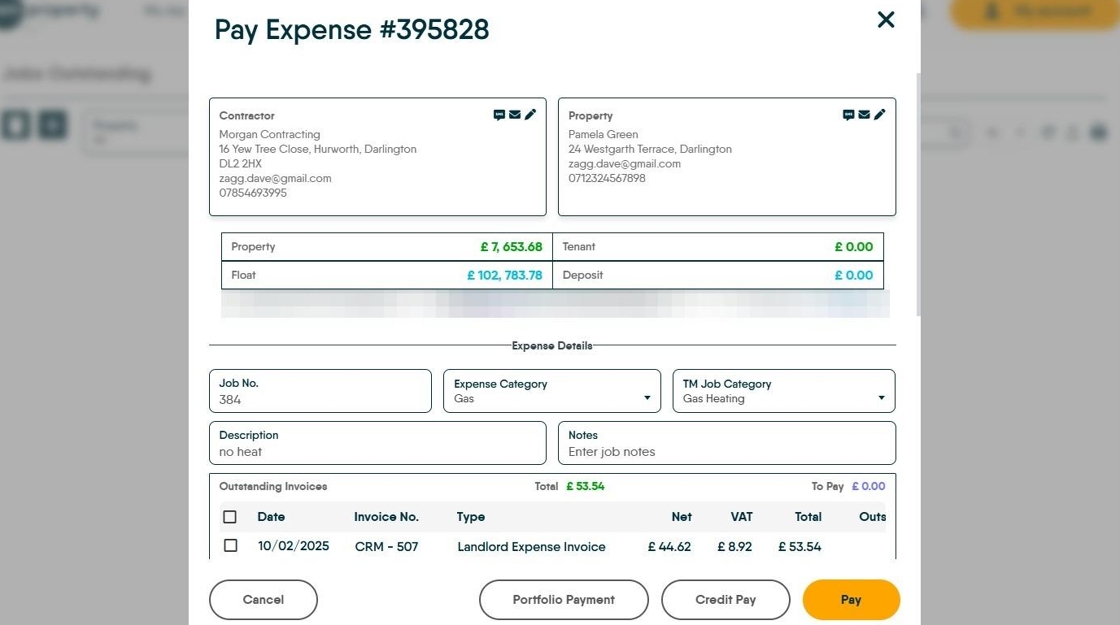Close the Pay Expense dialog
Viewport: 1120px width, 625px height.
pyautogui.click(x=885, y=20)
